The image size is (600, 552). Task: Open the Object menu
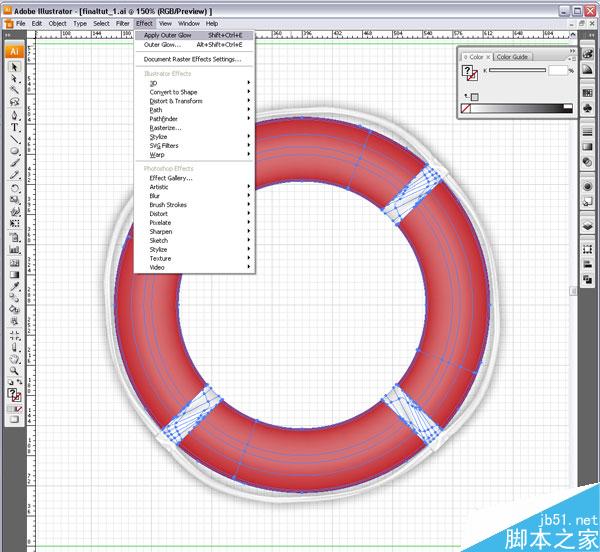pyautogui.click(x=57, y=23)
